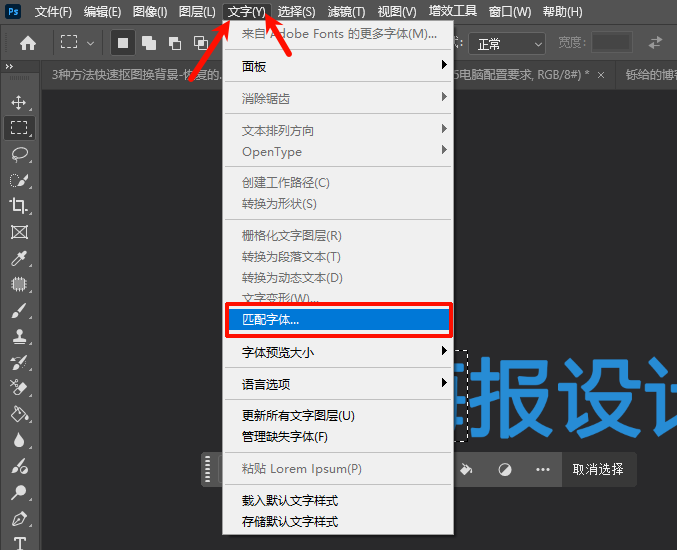Select the Pen tool

point(19,518)
